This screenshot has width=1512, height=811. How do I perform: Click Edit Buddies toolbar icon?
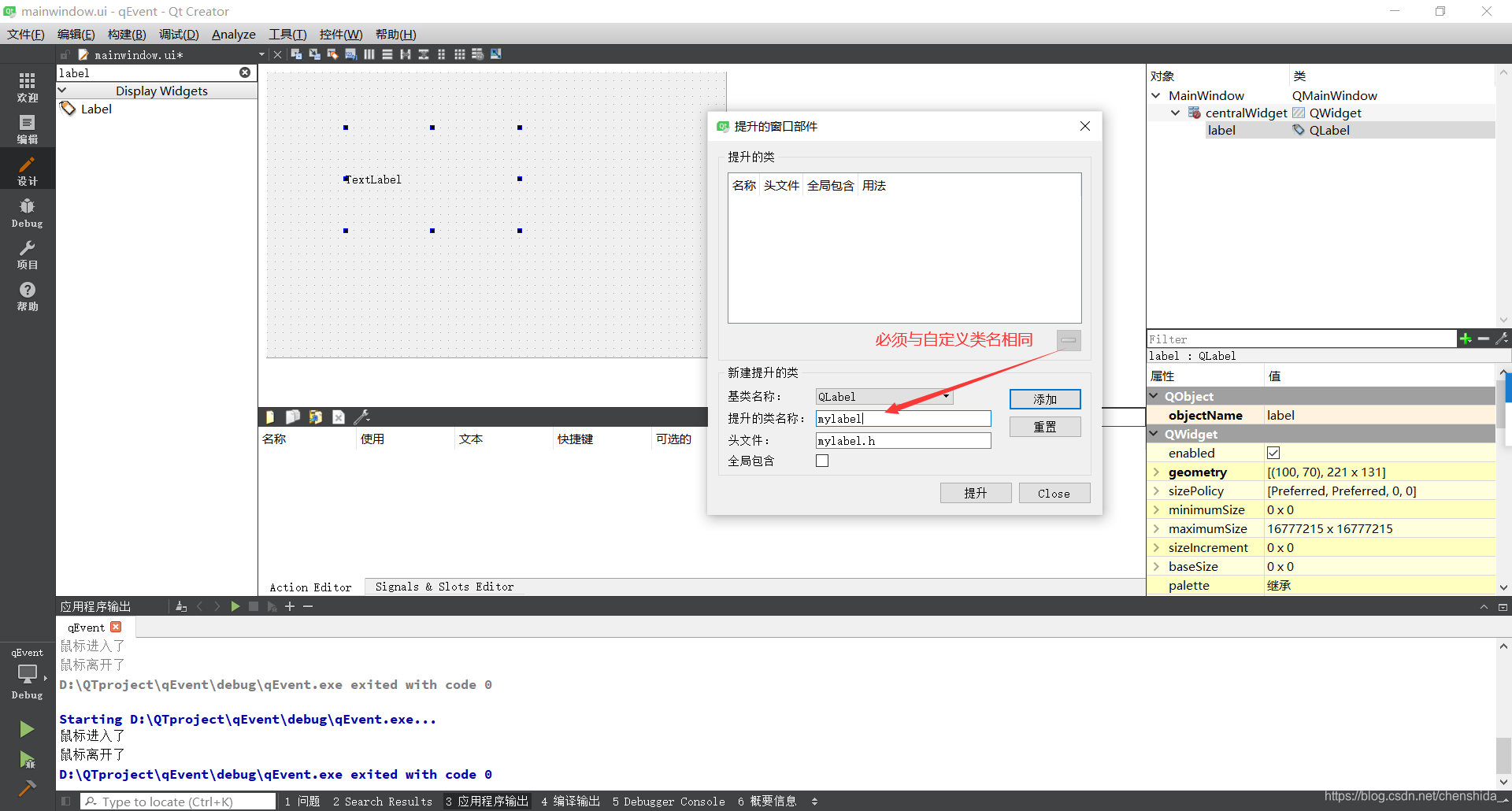(332, 54)
